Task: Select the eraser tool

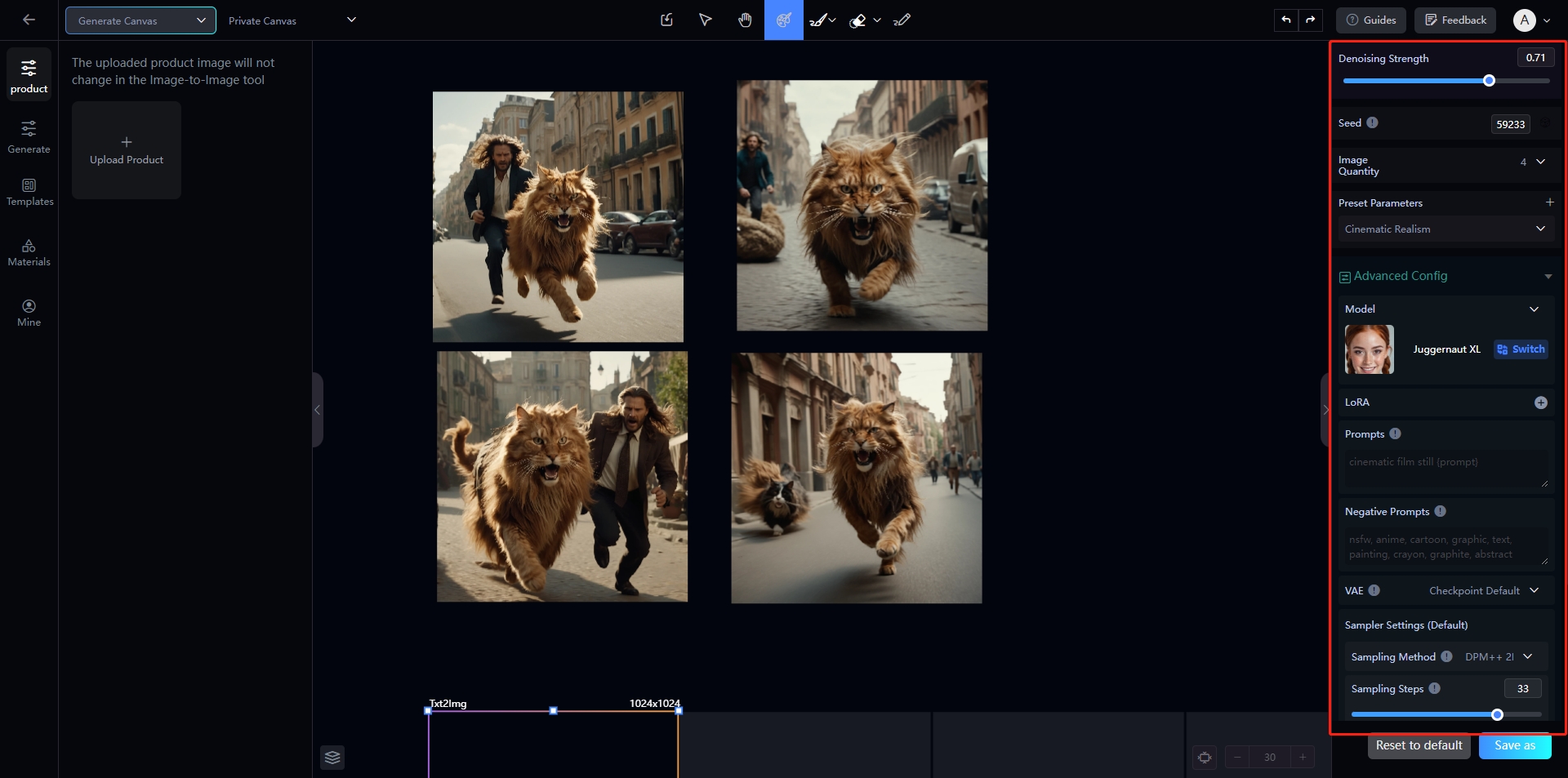Action: (x=857, y=20)
